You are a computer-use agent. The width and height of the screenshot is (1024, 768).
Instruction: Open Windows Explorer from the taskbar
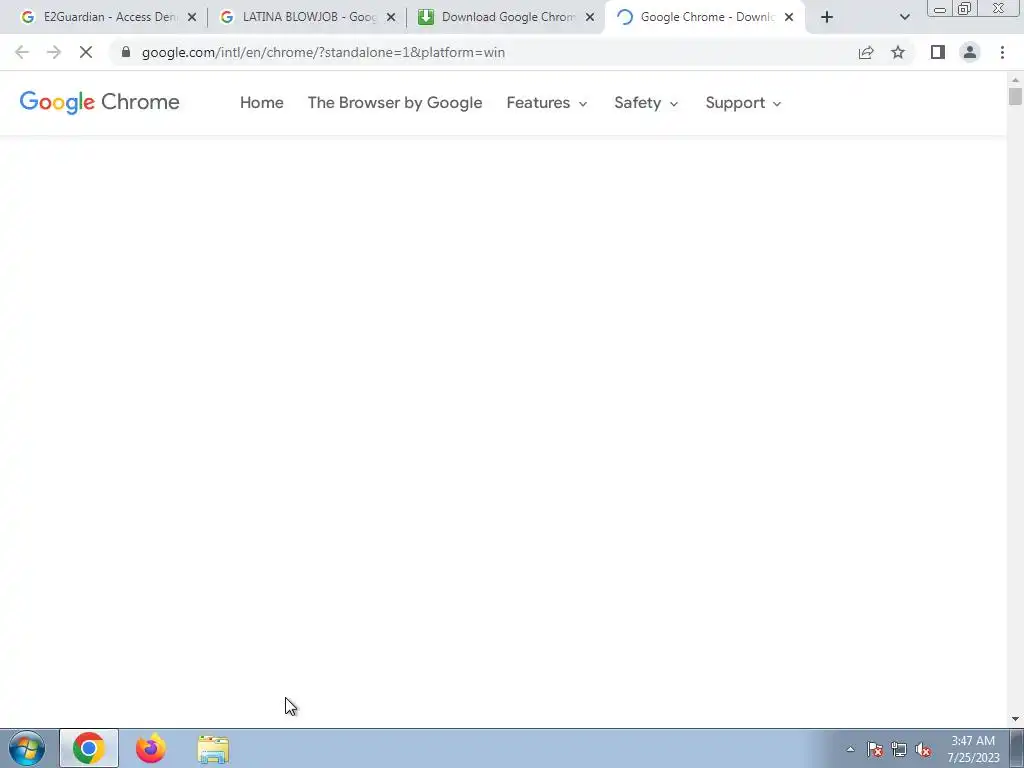(213, 749)
